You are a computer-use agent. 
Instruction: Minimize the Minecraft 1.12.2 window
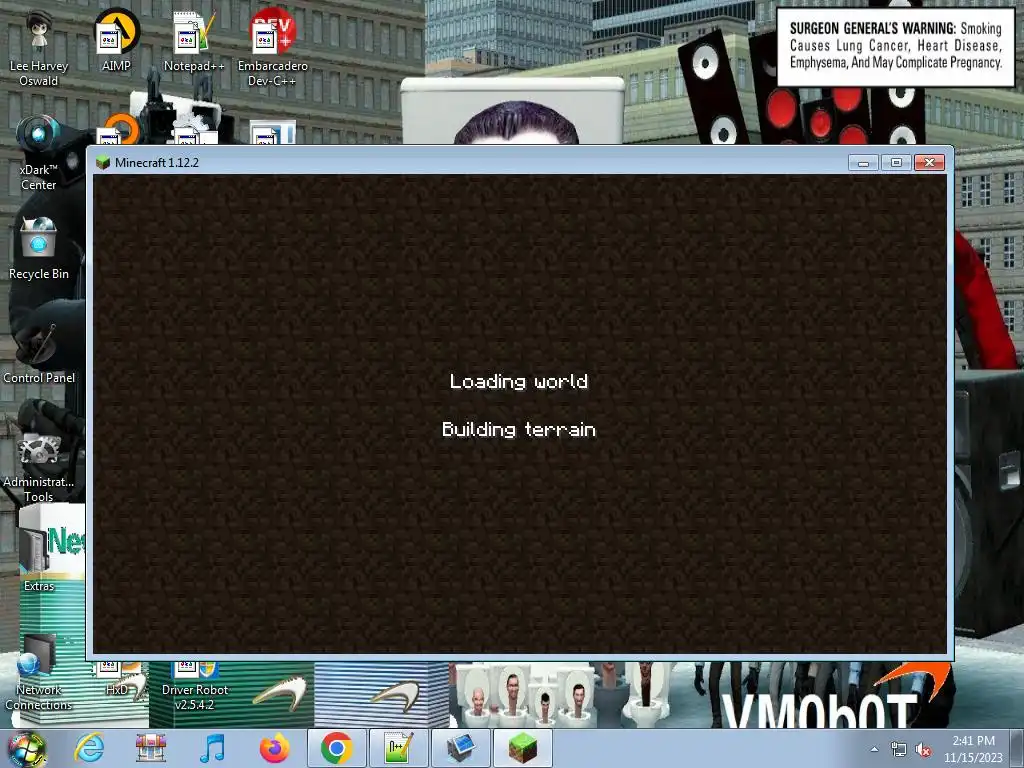click(863, 163)
